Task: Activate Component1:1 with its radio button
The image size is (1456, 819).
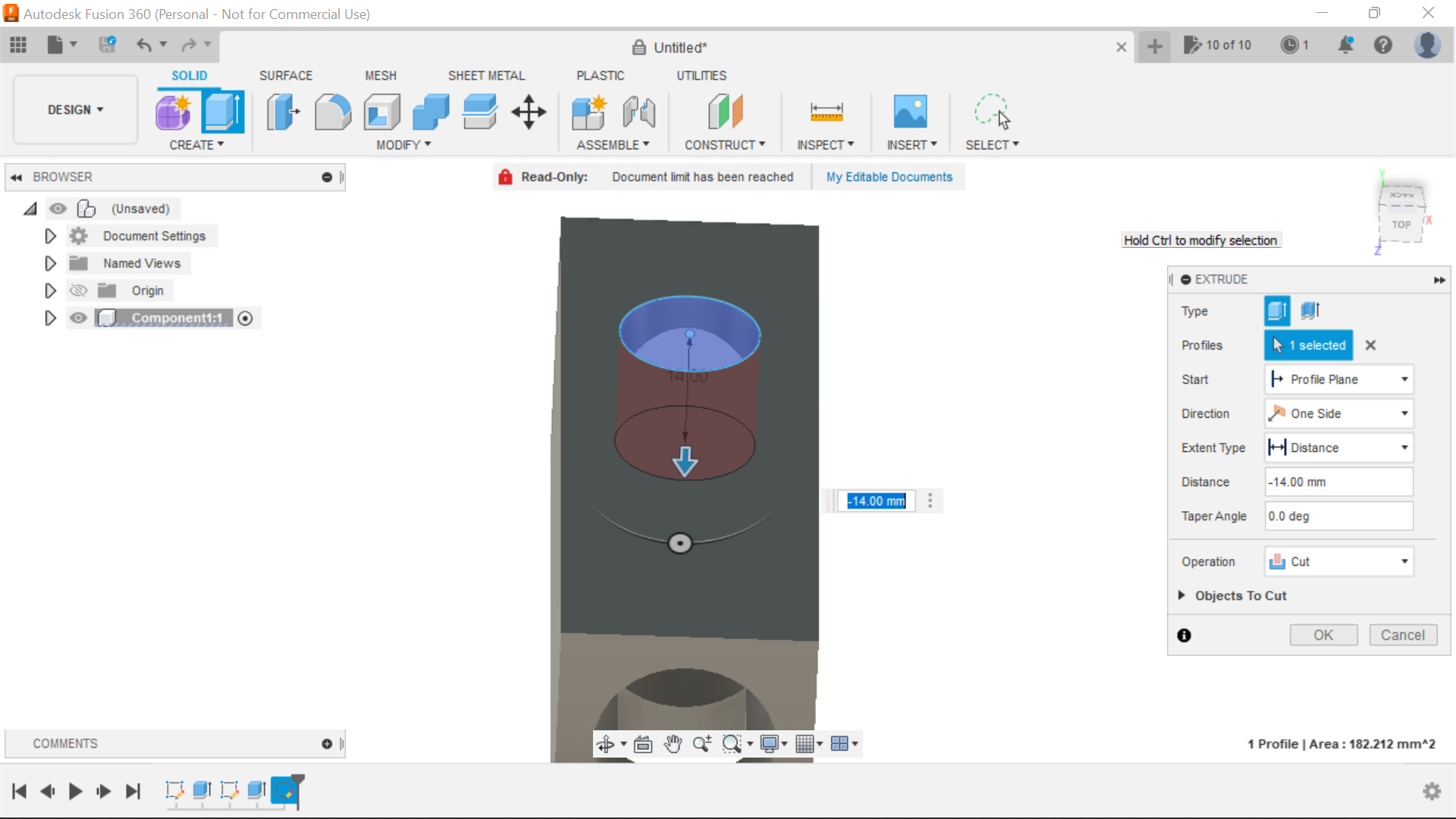Action: click(x=245, y=318)
